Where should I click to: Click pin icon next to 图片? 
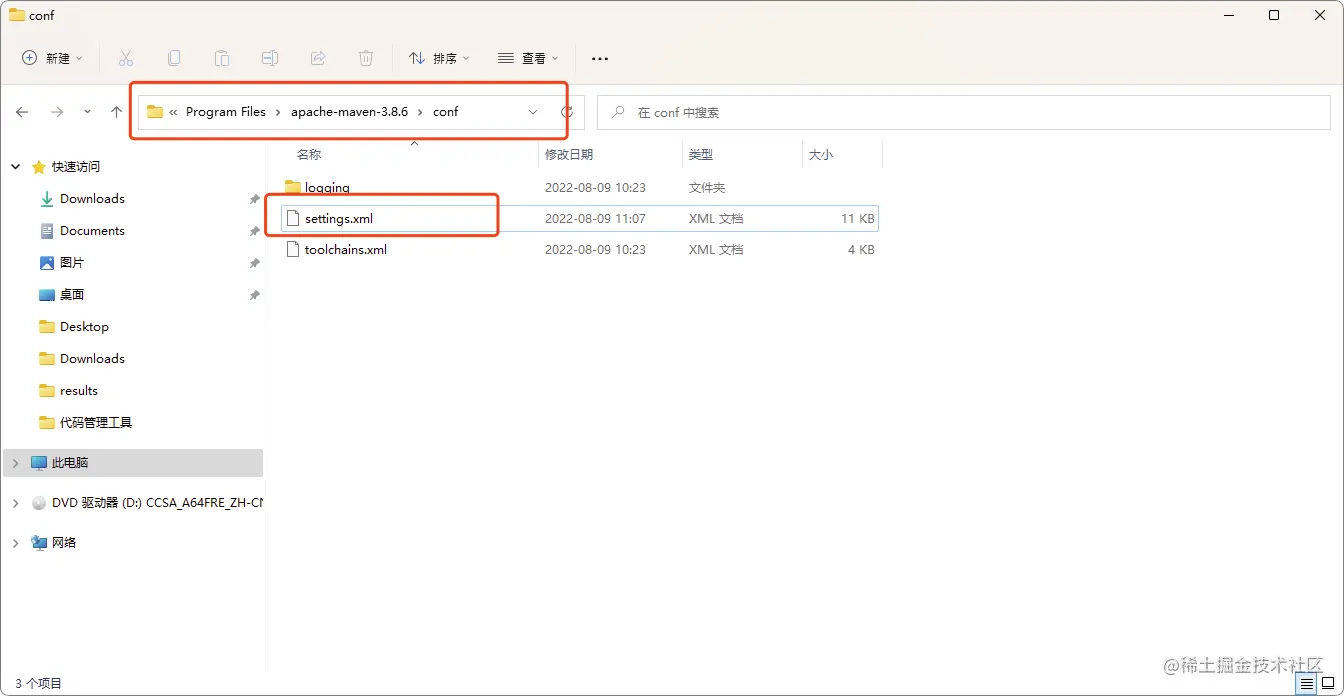(x=255, y=263)
